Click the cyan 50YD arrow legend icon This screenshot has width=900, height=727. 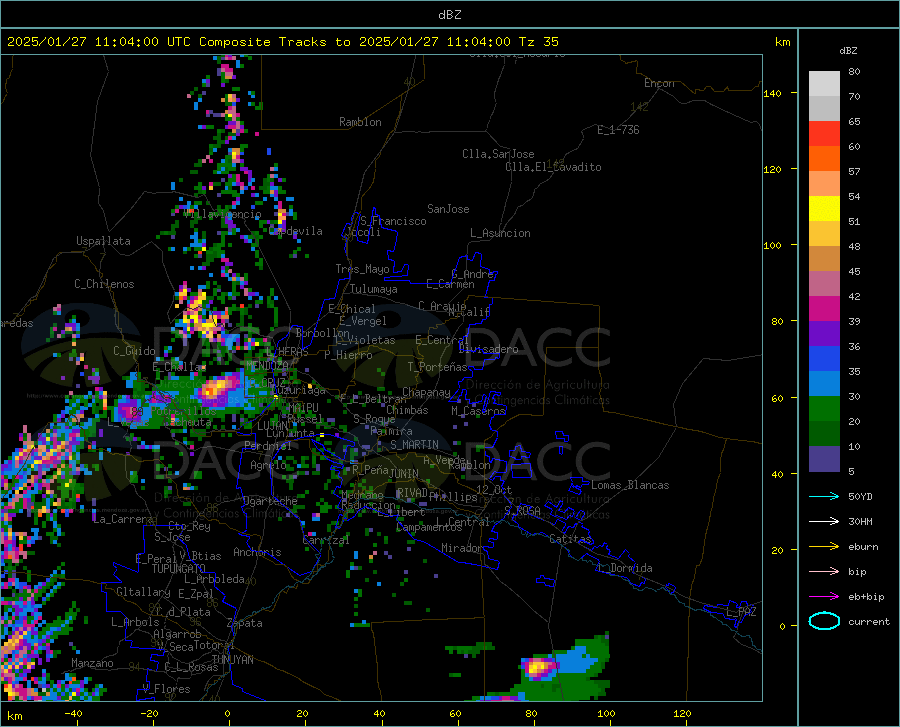click(824, 496)
